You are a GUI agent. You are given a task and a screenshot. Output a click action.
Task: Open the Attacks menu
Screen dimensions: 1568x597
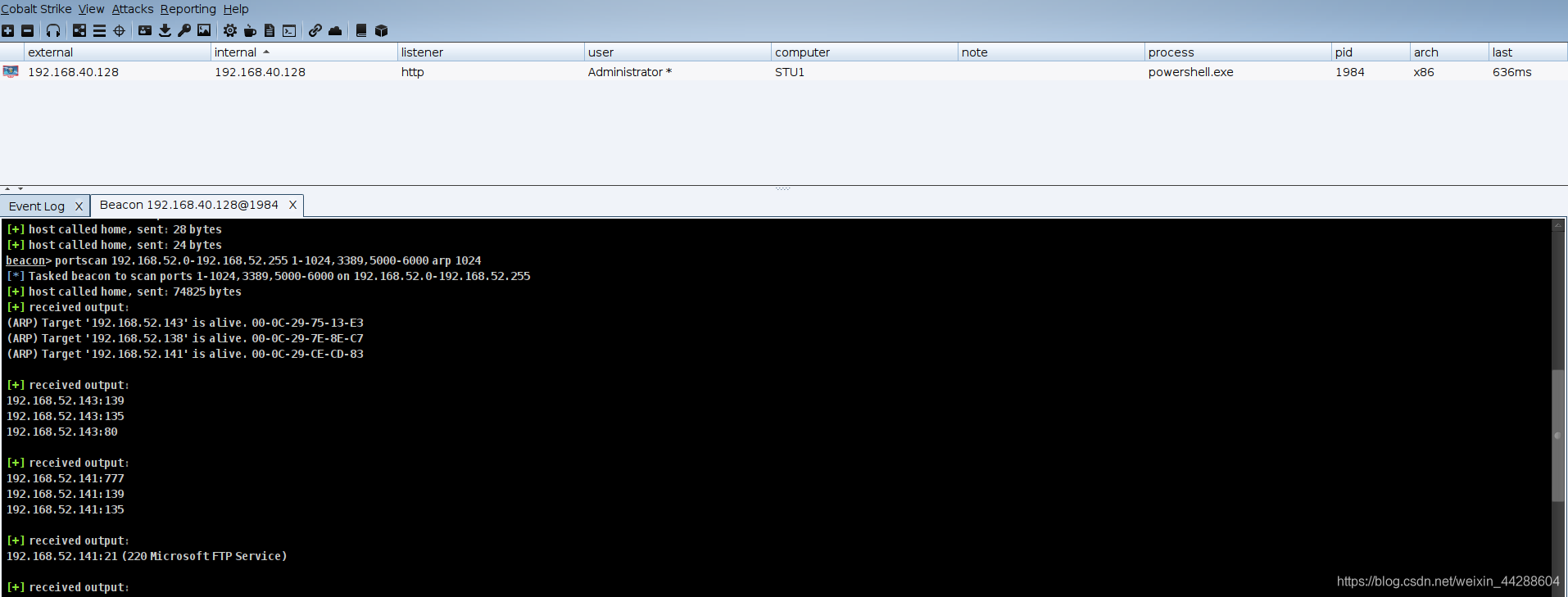[133, 9]
